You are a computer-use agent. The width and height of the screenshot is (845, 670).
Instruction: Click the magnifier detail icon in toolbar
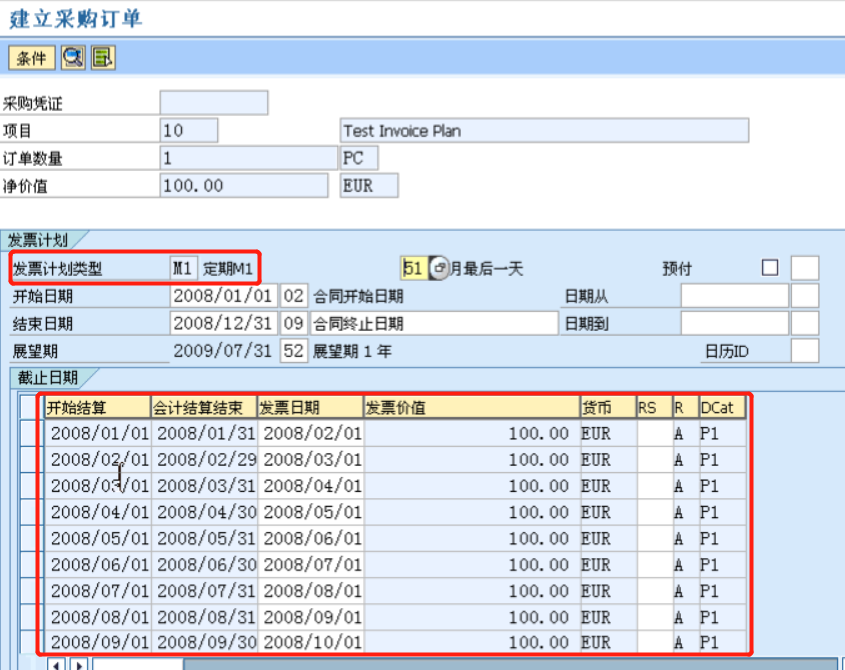point(73,58)
